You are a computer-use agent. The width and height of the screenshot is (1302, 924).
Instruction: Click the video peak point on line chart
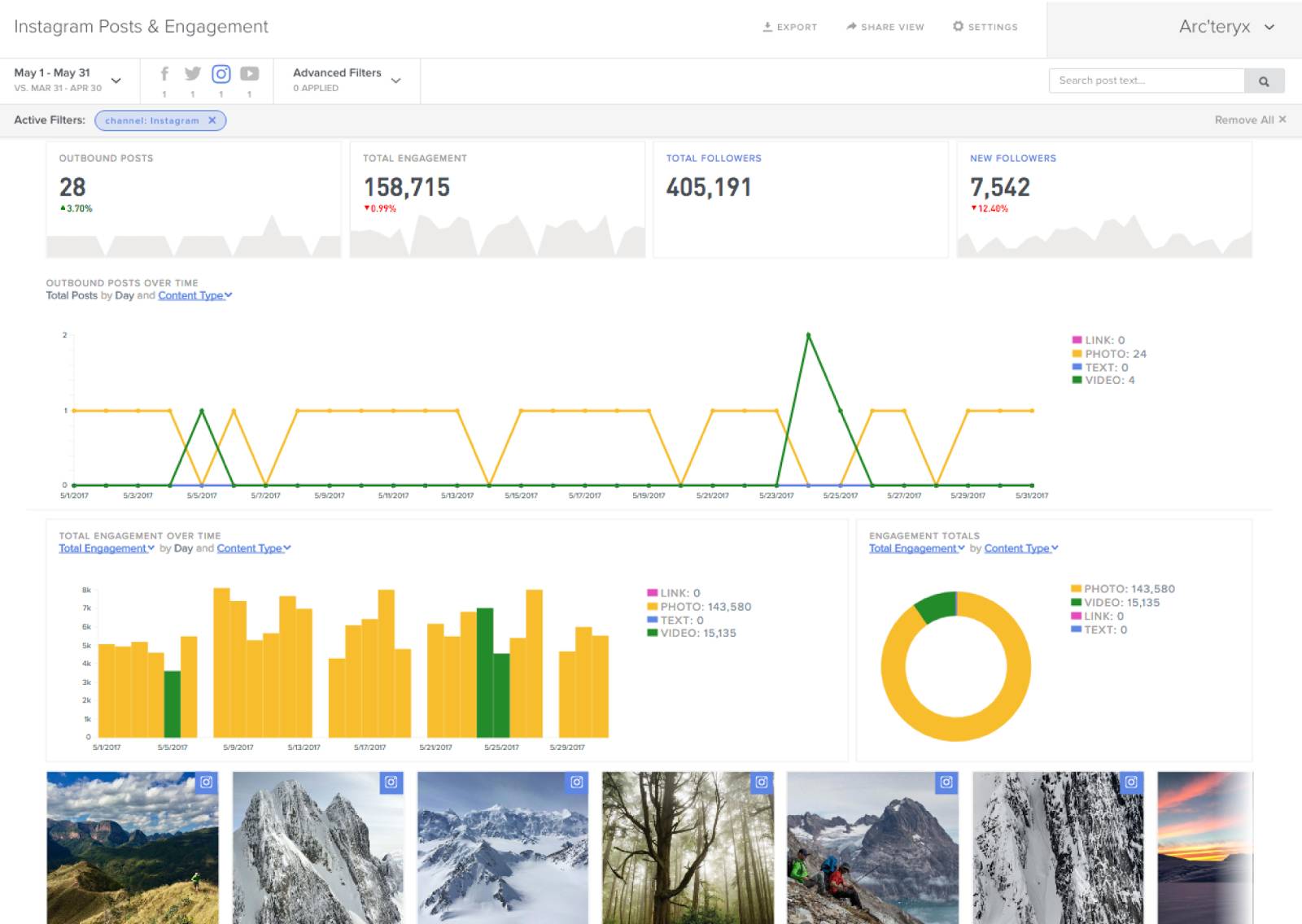[808, 334]
